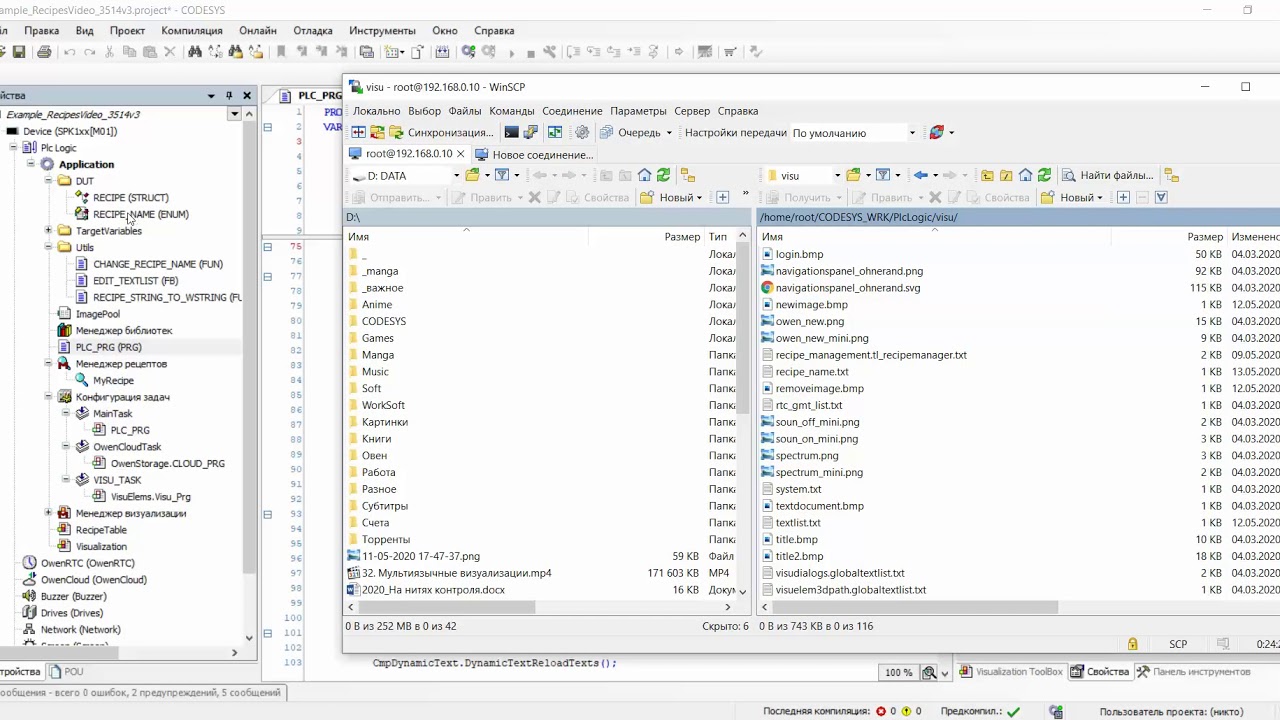Click the zoom magnifier in the CODESYS editor
Screen dimensions: 1280x720
pos(929,672)
